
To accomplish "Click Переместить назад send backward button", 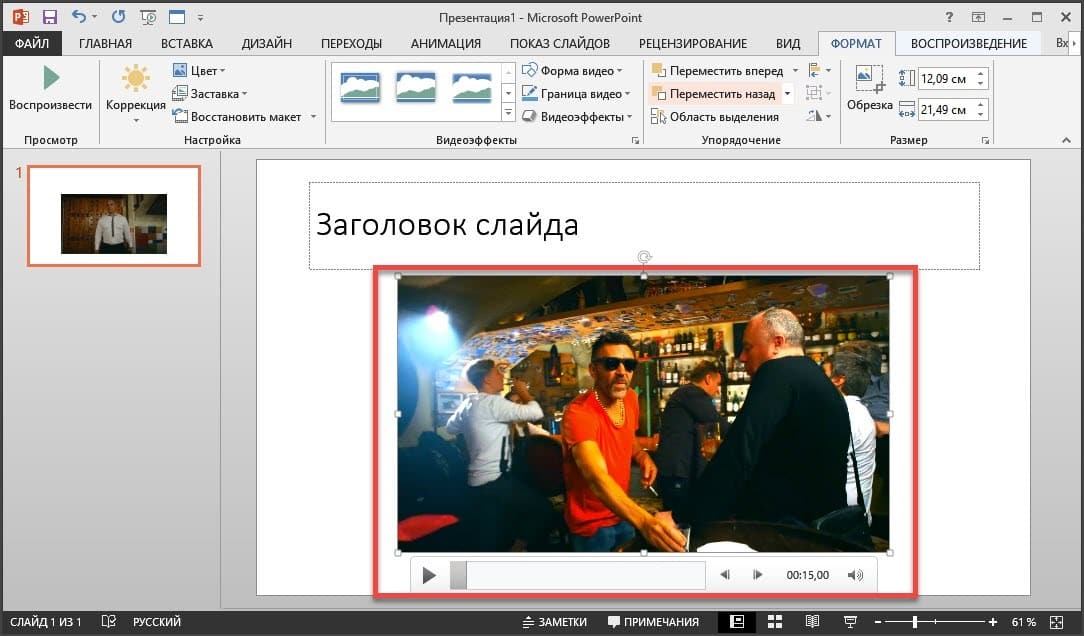I will [713, 93].
